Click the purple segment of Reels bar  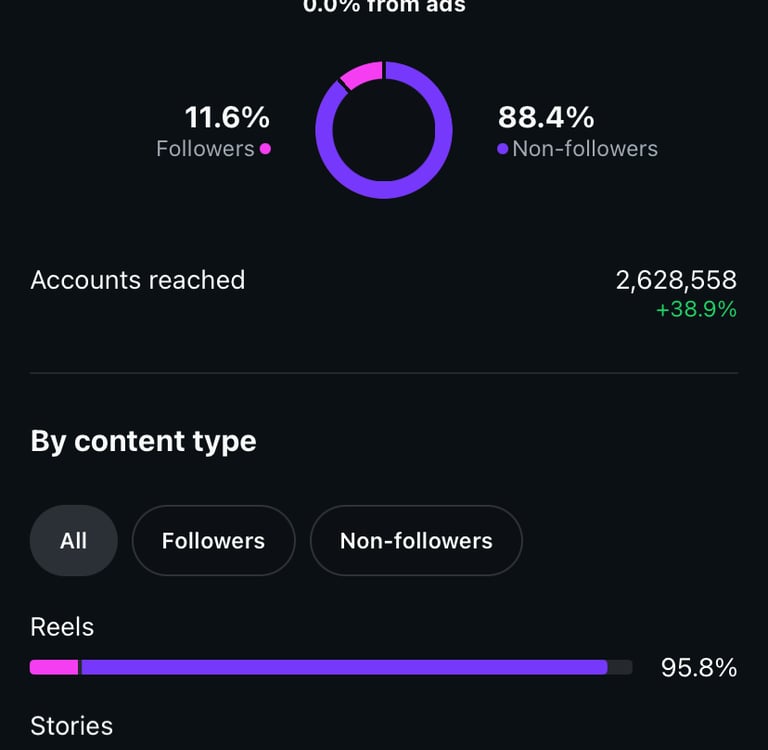coord(344,667)
